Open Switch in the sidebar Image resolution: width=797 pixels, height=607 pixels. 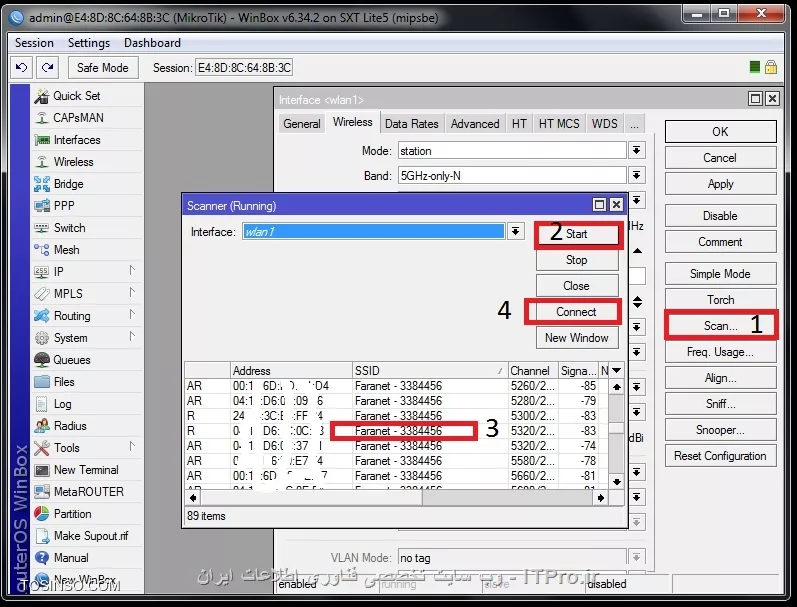pyautogui.click(x=69, y=228)
